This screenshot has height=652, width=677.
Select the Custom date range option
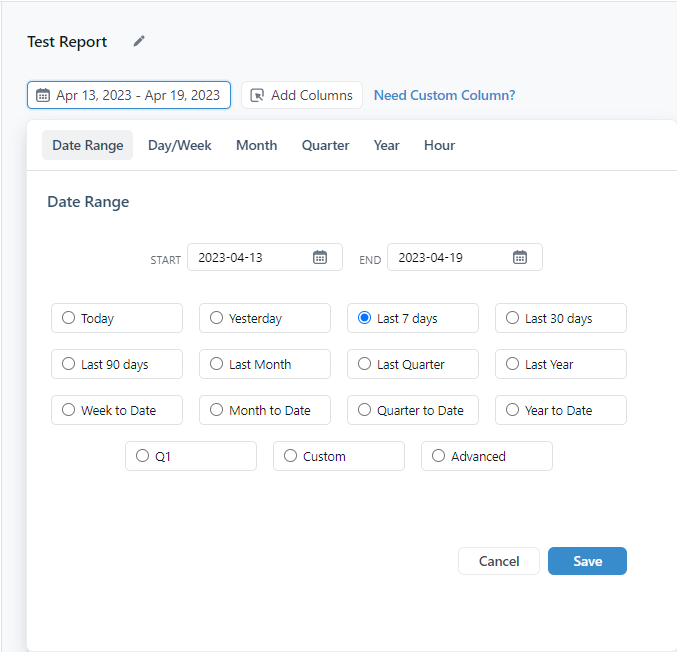(338, 456)
